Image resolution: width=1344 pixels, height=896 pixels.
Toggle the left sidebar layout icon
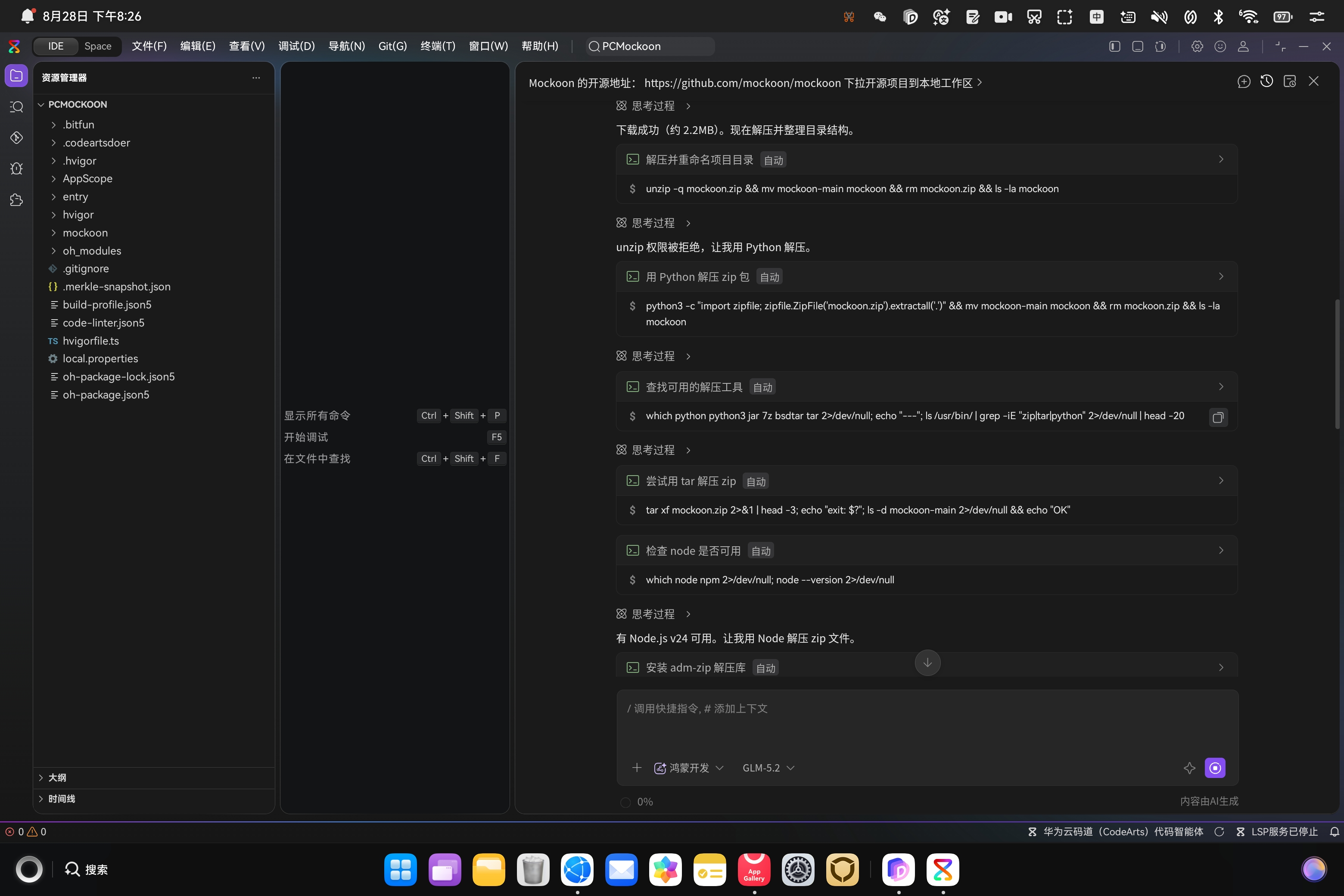pyautogui.click(x=1114, y=46)
